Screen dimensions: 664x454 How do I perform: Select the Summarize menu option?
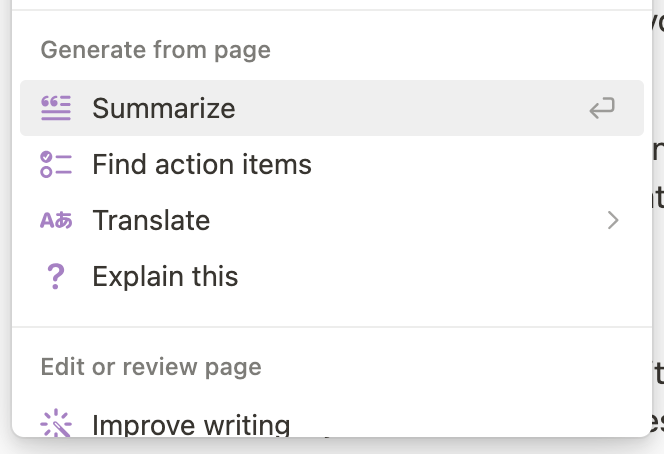332,108
